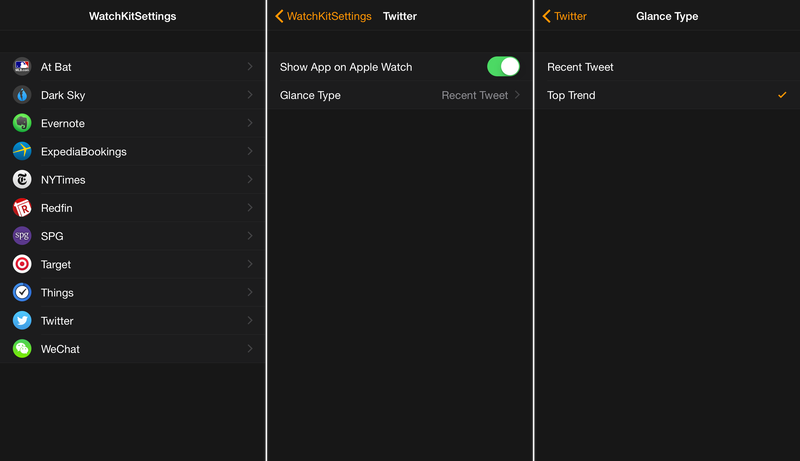The height and width of the screenshot is (461, 800).
Task: Click the back arrow beside Twitter
Action: pos(546,16)
